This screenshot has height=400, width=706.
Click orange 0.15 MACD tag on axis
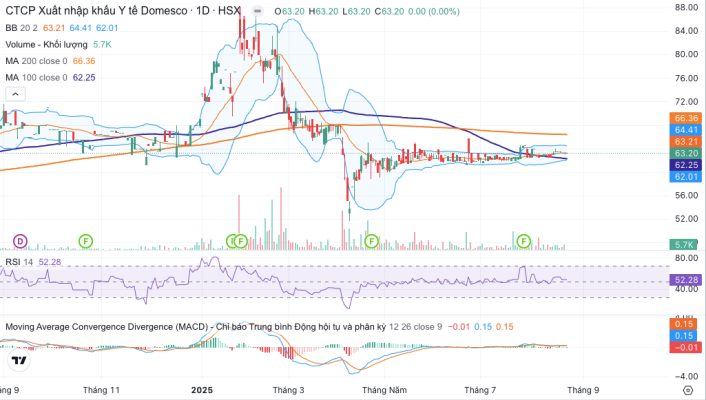coord(683,324)
